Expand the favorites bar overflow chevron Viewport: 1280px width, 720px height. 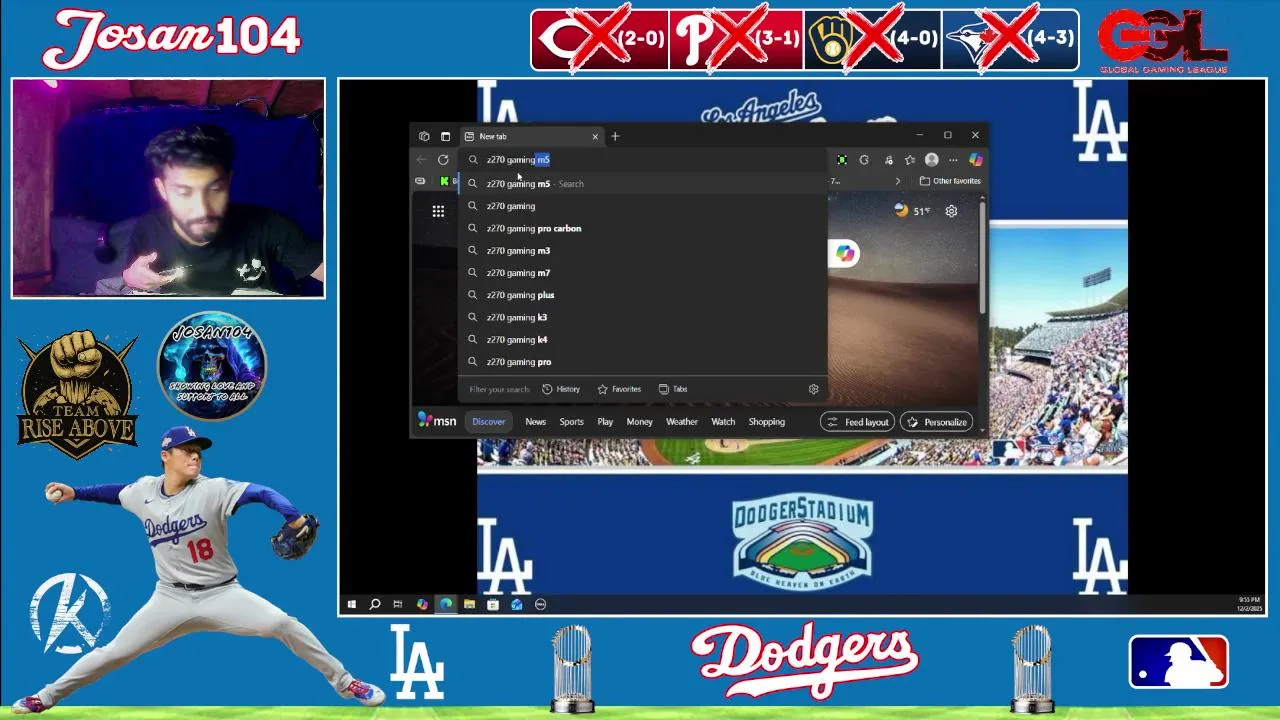coord(897,181)
